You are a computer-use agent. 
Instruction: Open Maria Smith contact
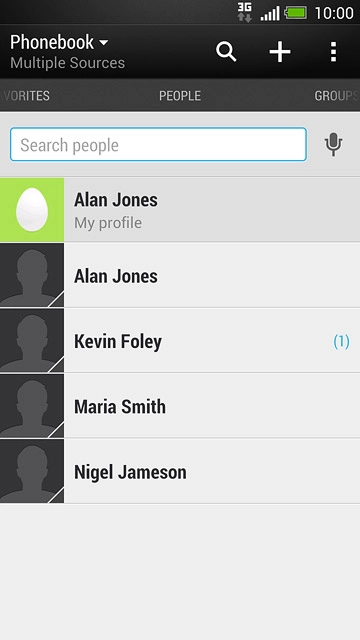coord(180,406)
